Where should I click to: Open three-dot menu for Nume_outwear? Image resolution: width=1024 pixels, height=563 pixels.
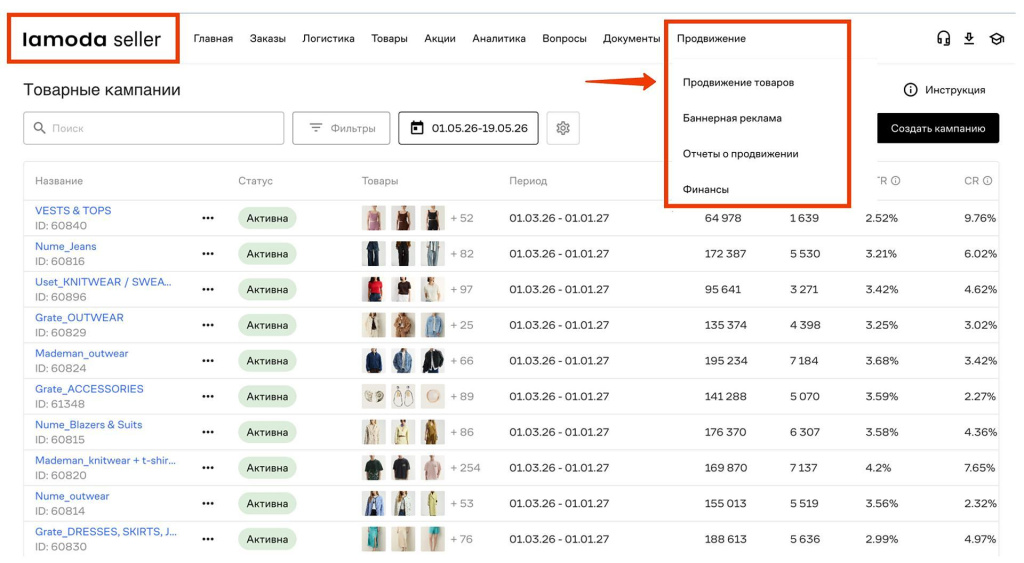coord(208,504)
